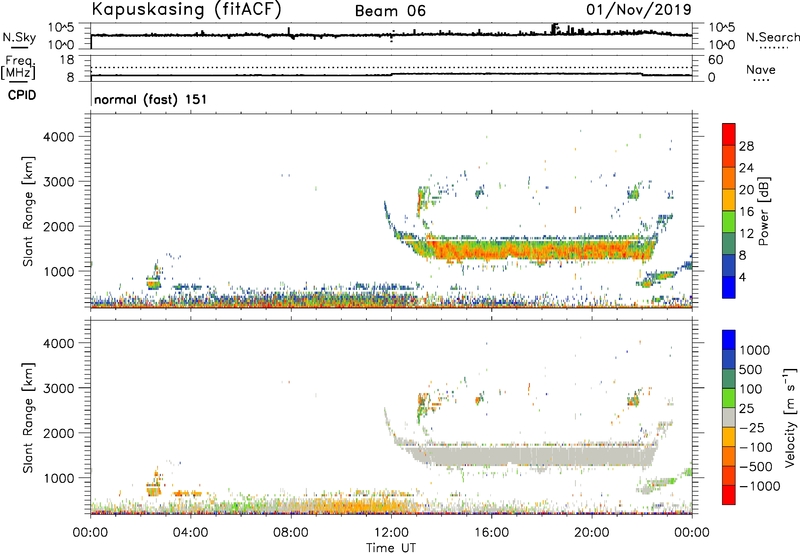The width and height of the screenshot is (800, 554).
Task: Click the '-1000' velocity scale label
Action: pos(760,486)
